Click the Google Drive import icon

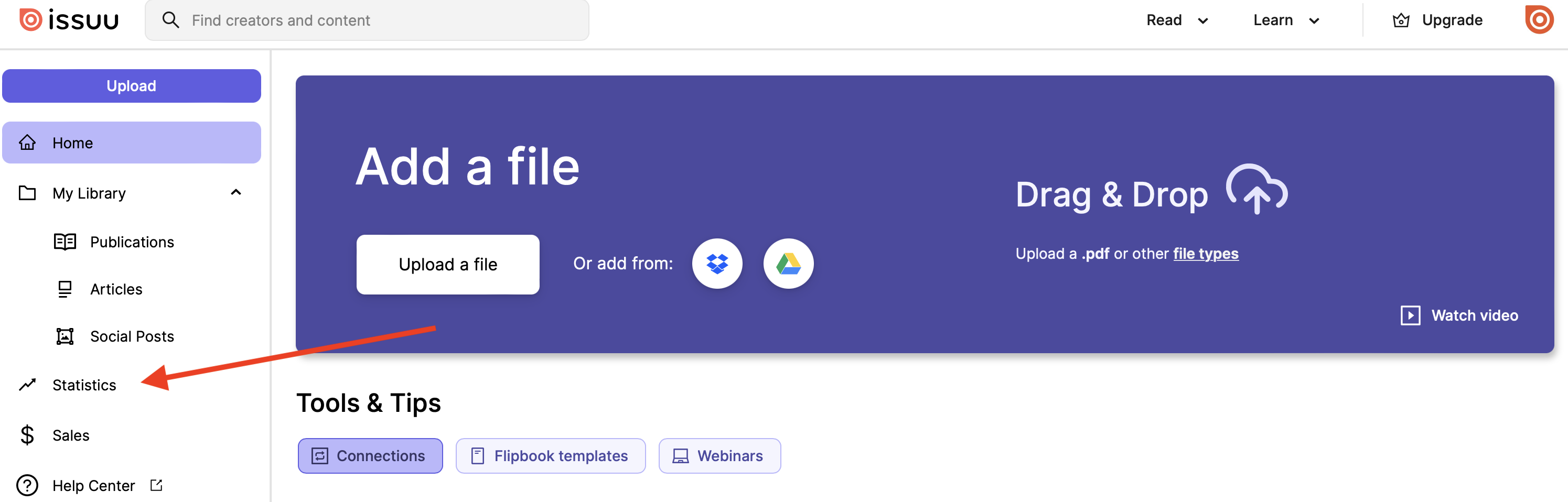[788, 264]
